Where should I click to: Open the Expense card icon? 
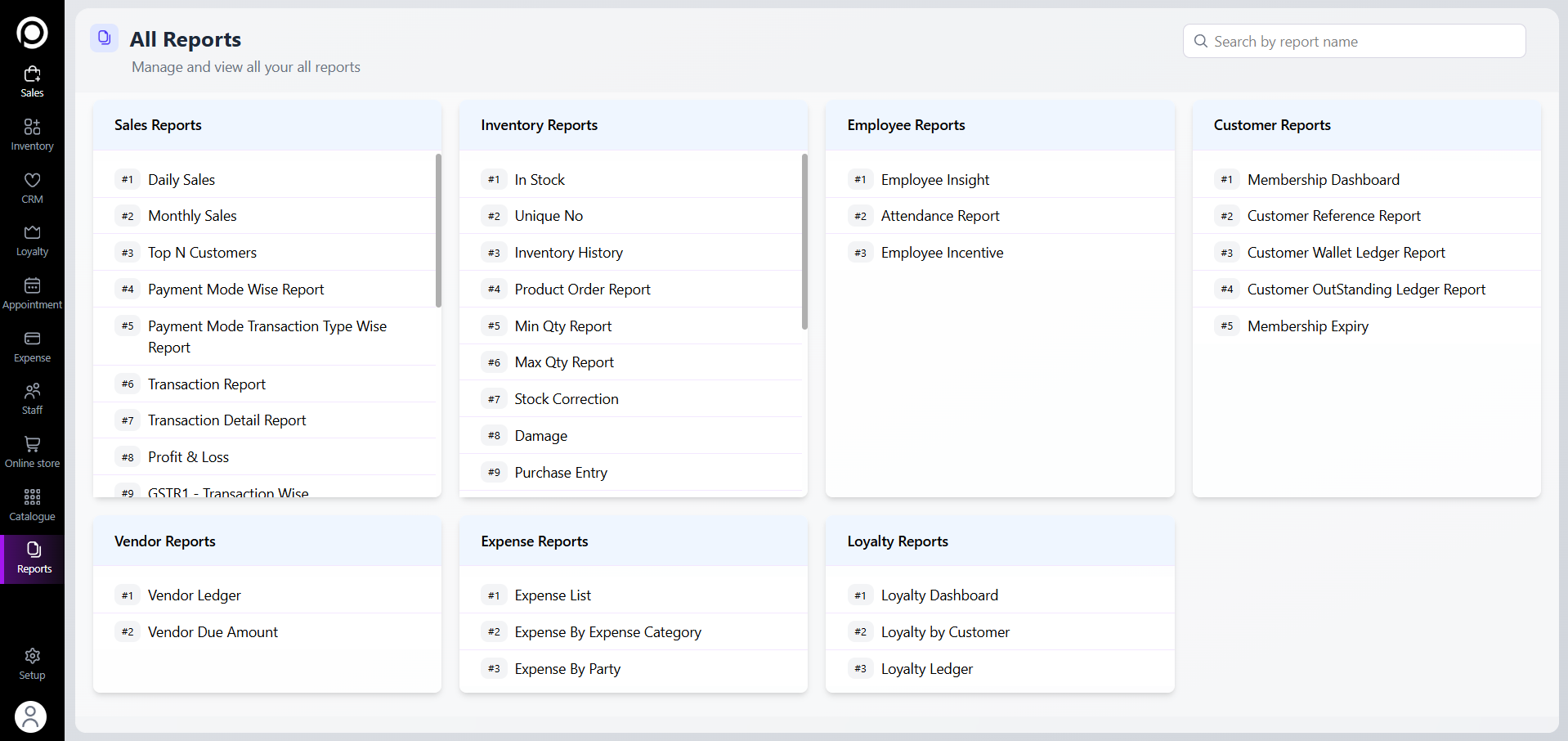(32, 339)
